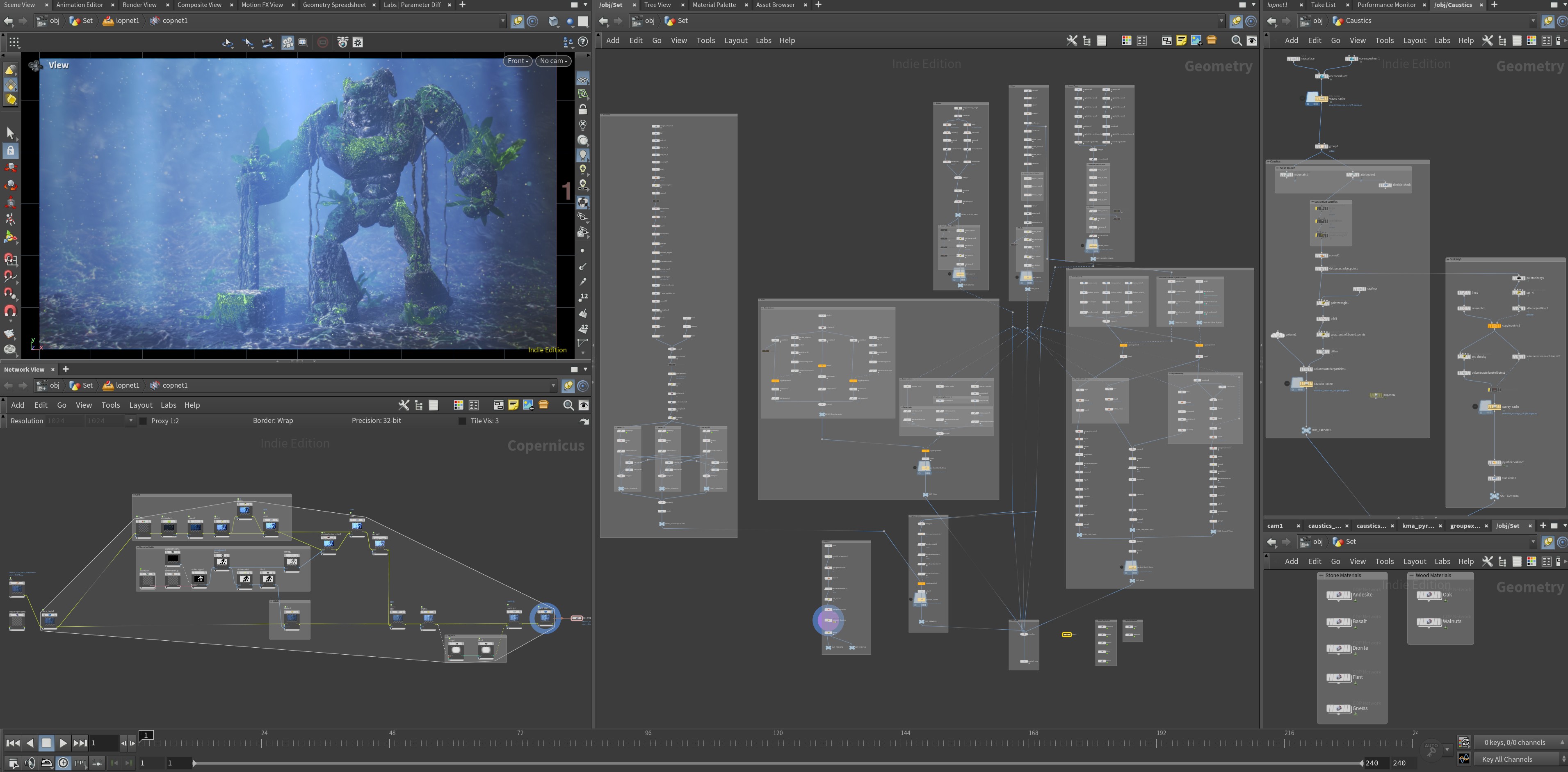Screen dimensions: 1568x772
Task: Jump to the first frame
Action: (x=12, y=743)
